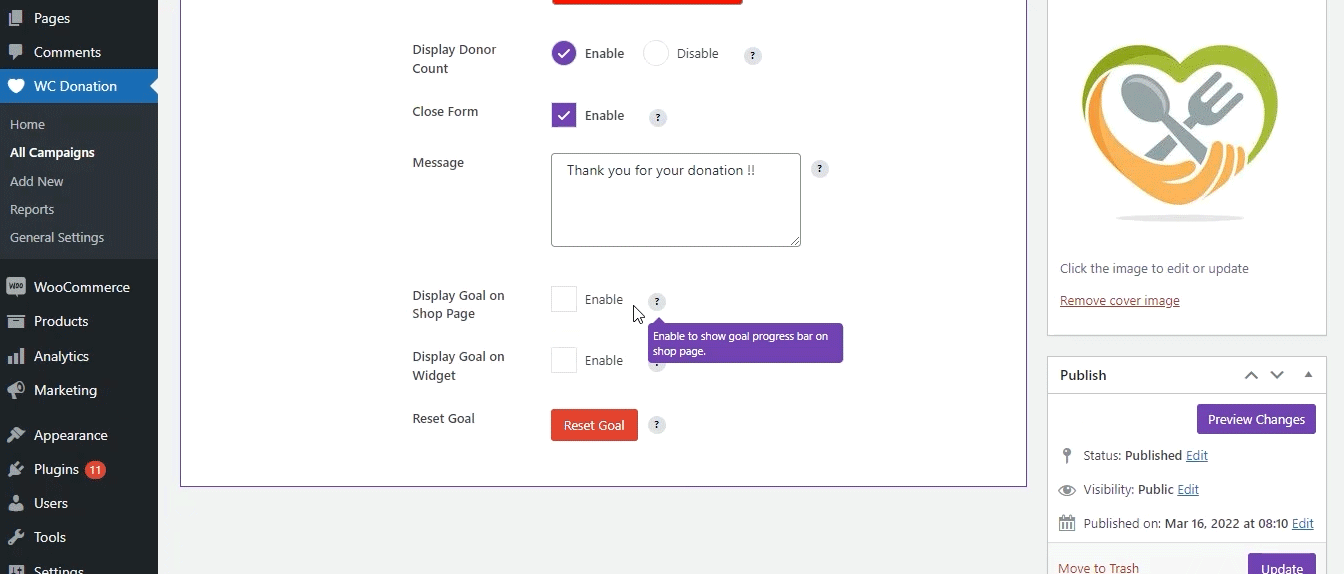Click the Tools wrench icon
Screen dimensions: 1344x574
[x=16, y=537]
